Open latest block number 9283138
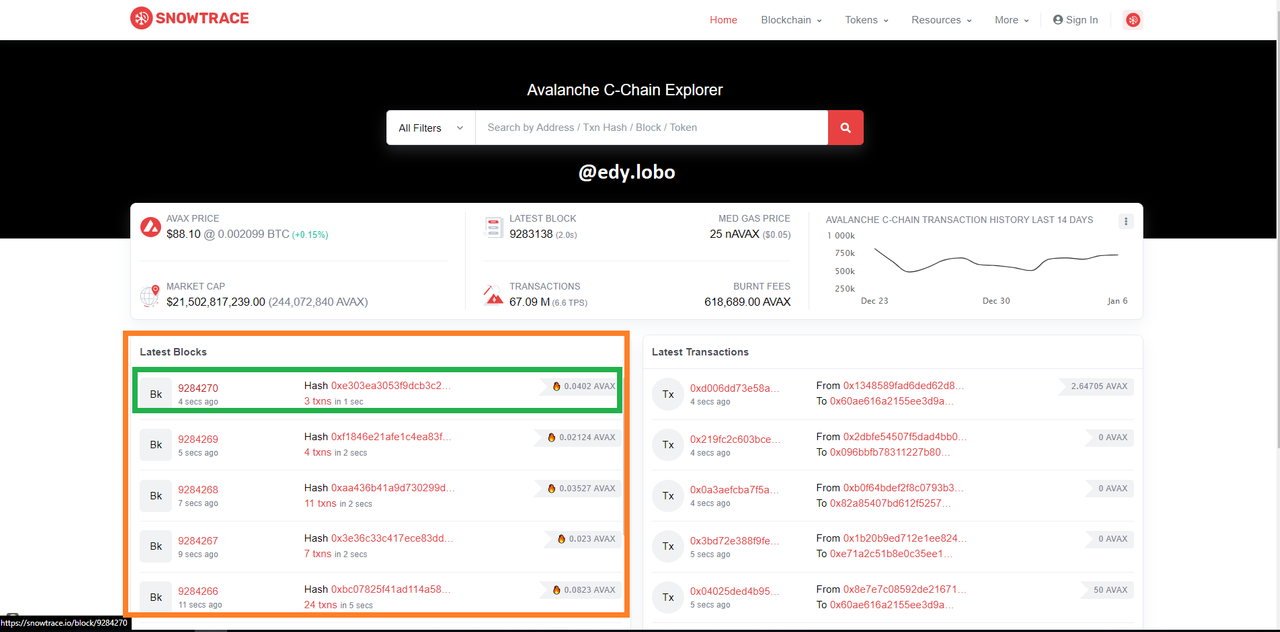This screenshot has width=1280, height=632. (x=530, y=234)
